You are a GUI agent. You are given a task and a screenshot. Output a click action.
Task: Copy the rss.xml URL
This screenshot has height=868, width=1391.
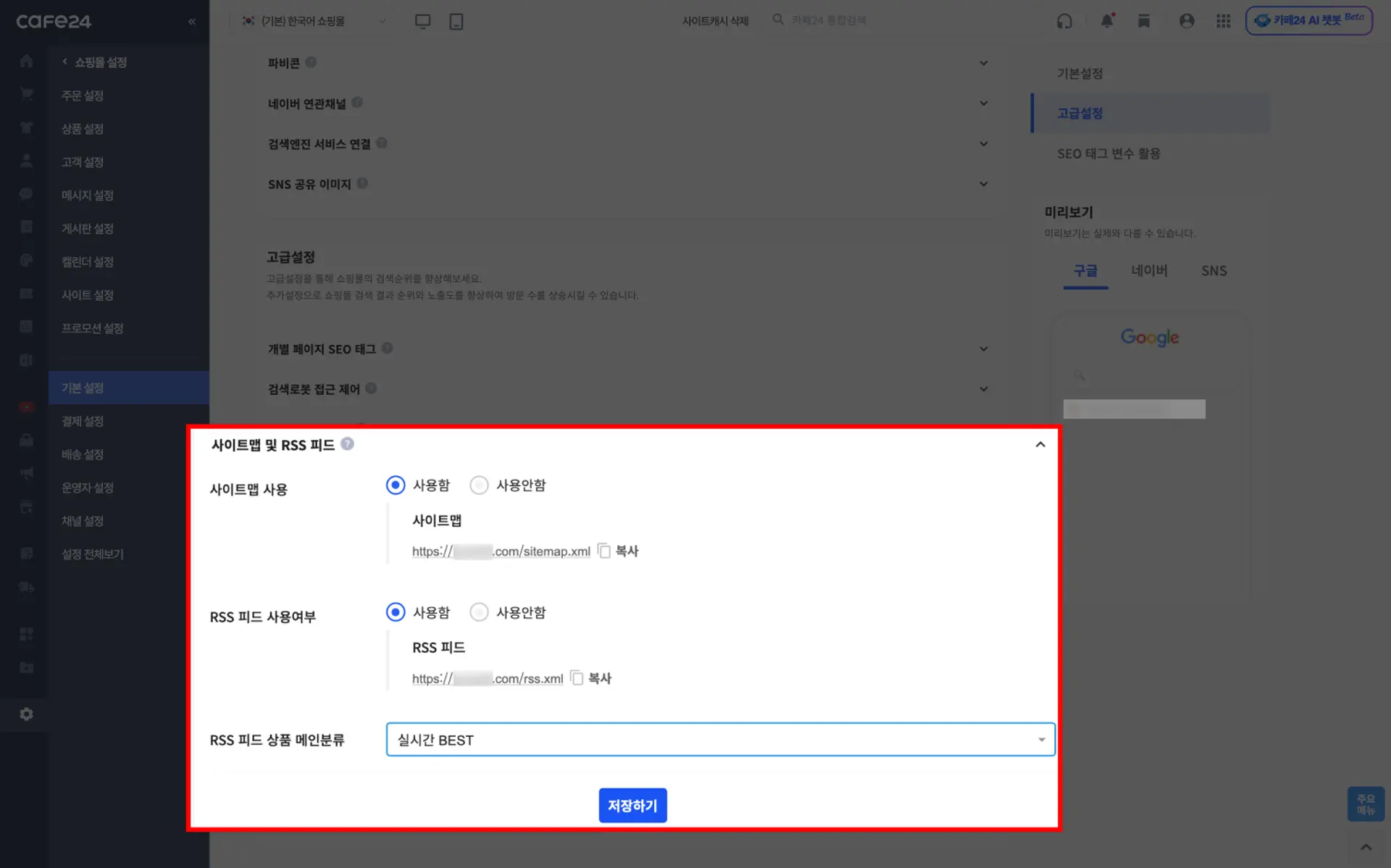click(591, 679)
